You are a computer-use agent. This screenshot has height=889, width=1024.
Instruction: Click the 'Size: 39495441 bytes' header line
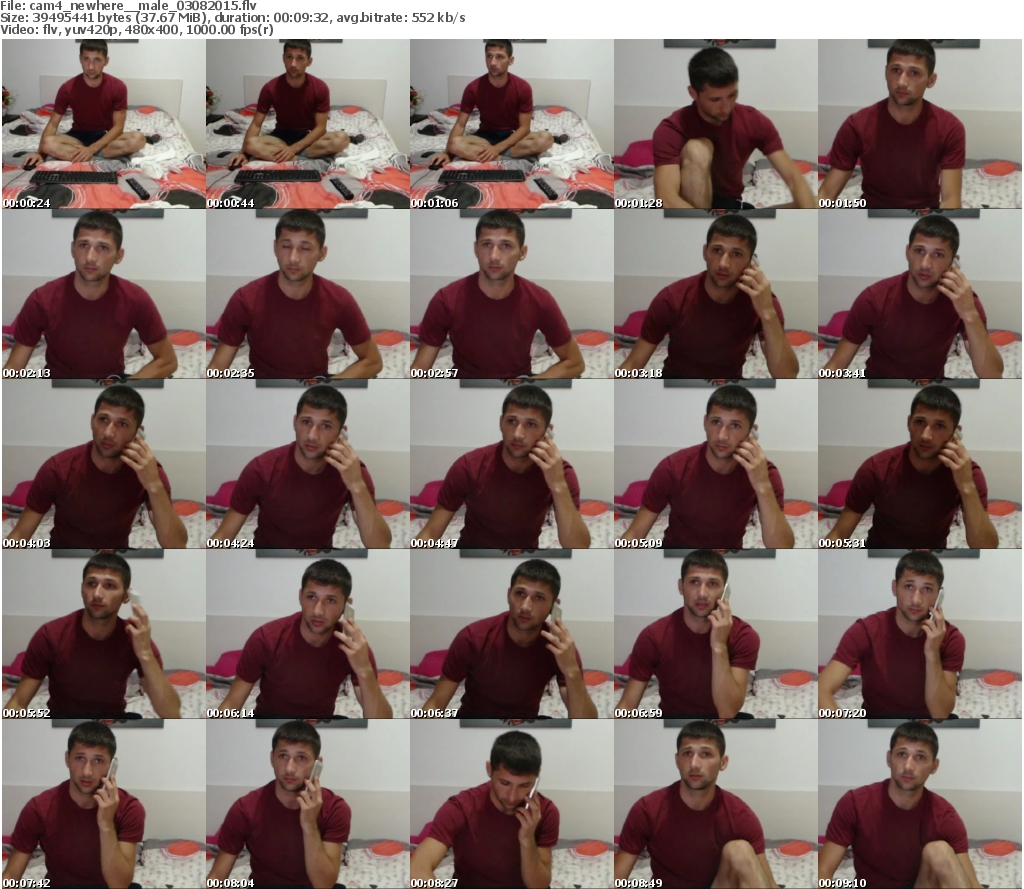pos(233,18)
